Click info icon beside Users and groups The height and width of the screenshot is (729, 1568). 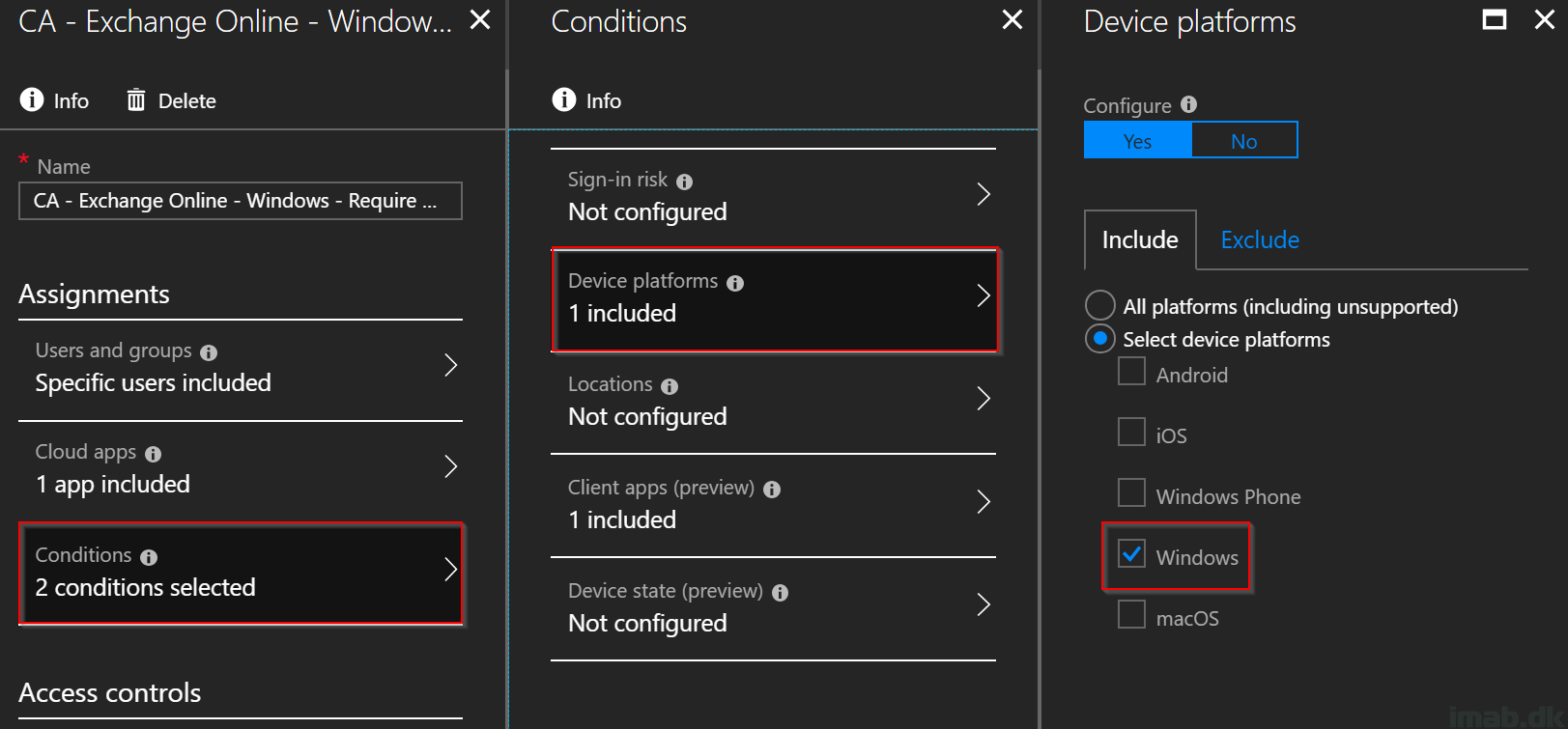pyautogui.click(x=209, y=352)
